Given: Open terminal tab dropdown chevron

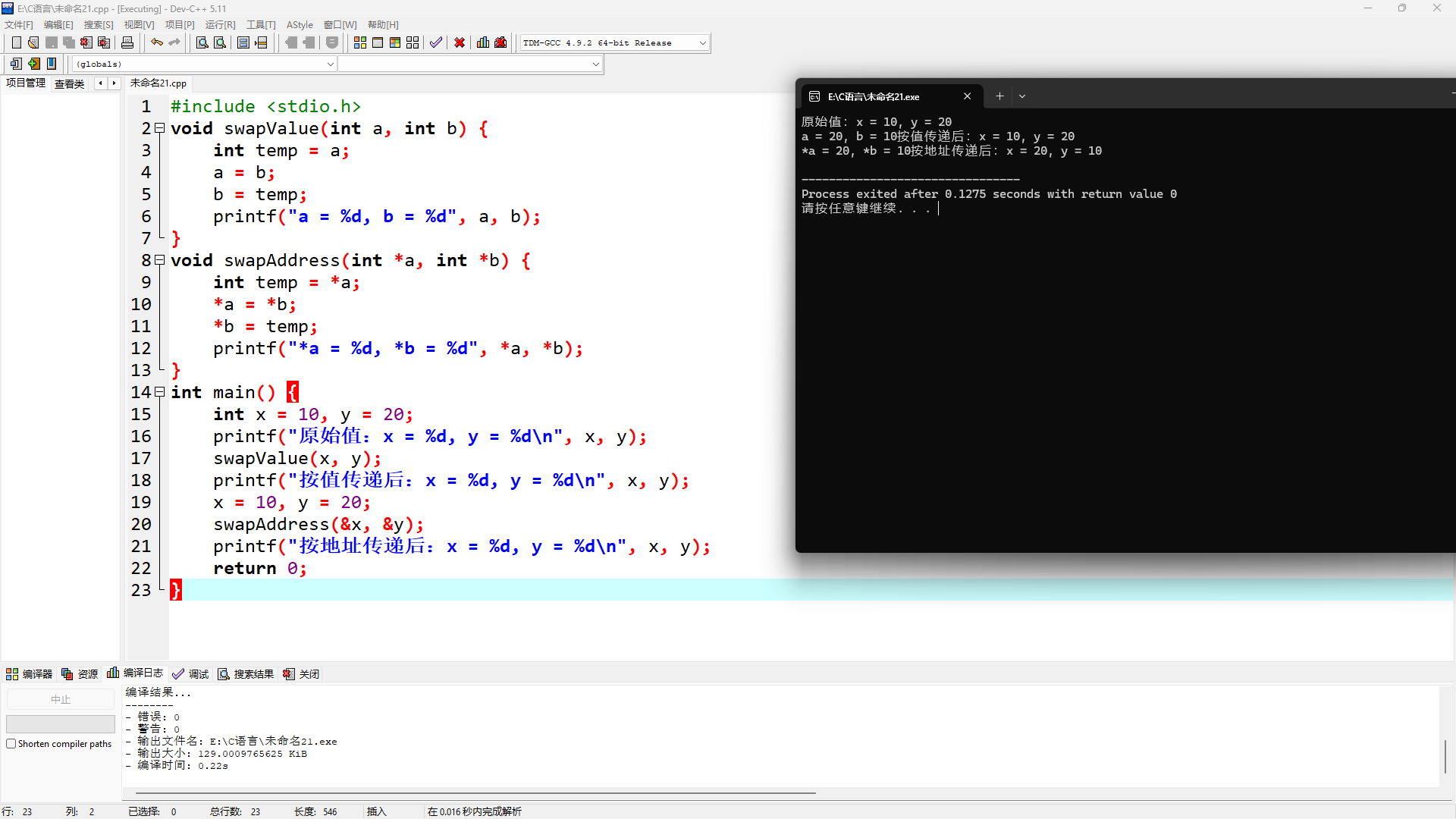Looking at the screenshot, I should tap(1022, 96).
